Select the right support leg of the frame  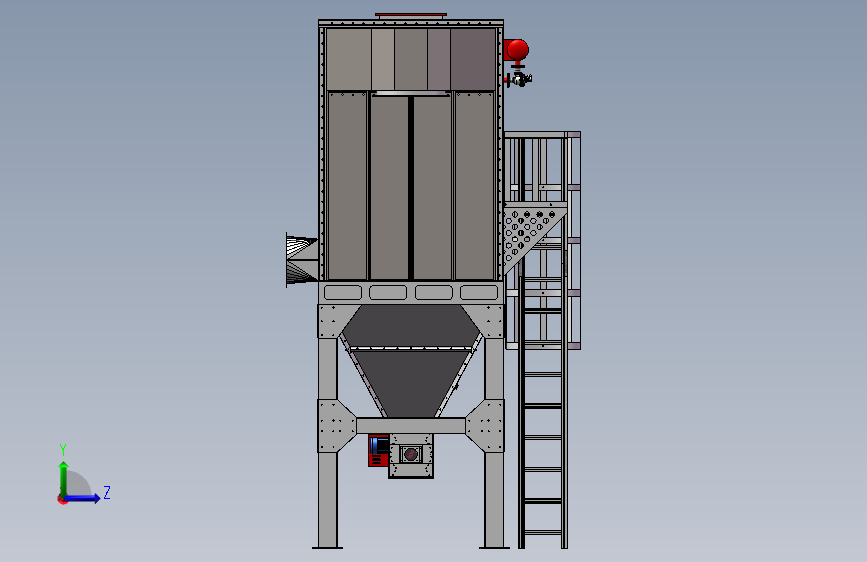click(494, 443)
